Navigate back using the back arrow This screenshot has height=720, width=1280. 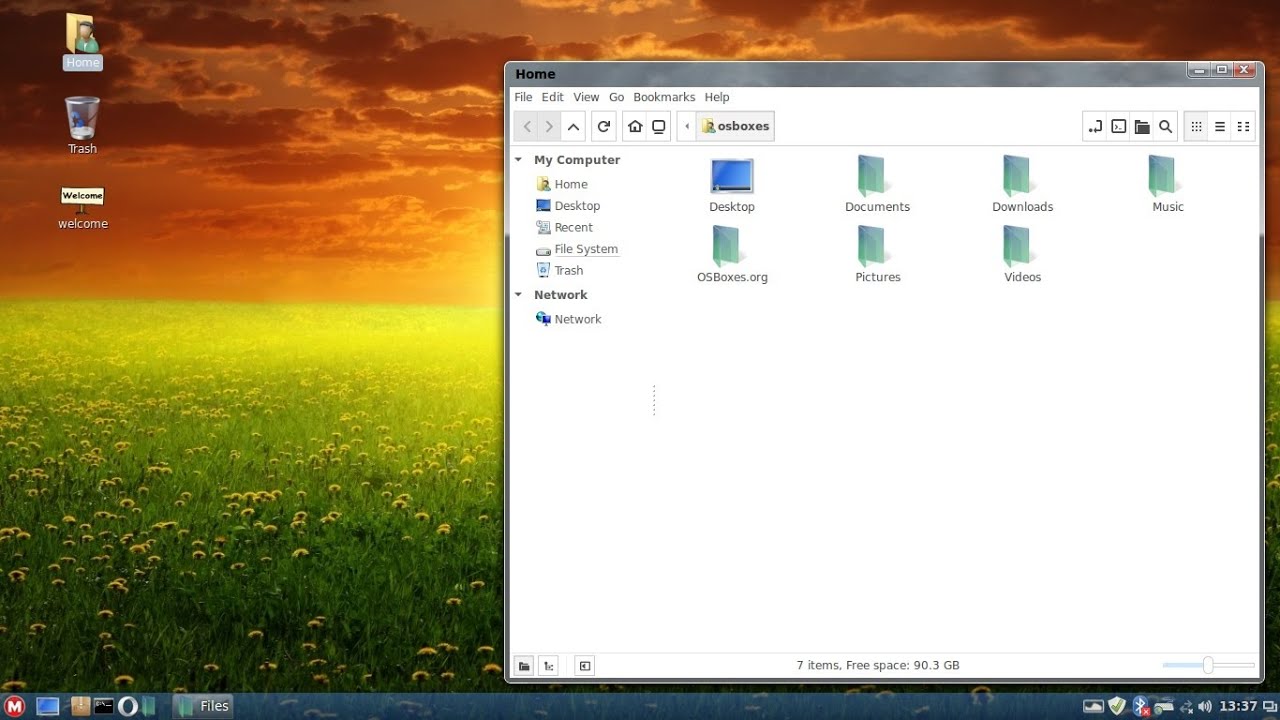pyautogui.click(x=527, y=127)
